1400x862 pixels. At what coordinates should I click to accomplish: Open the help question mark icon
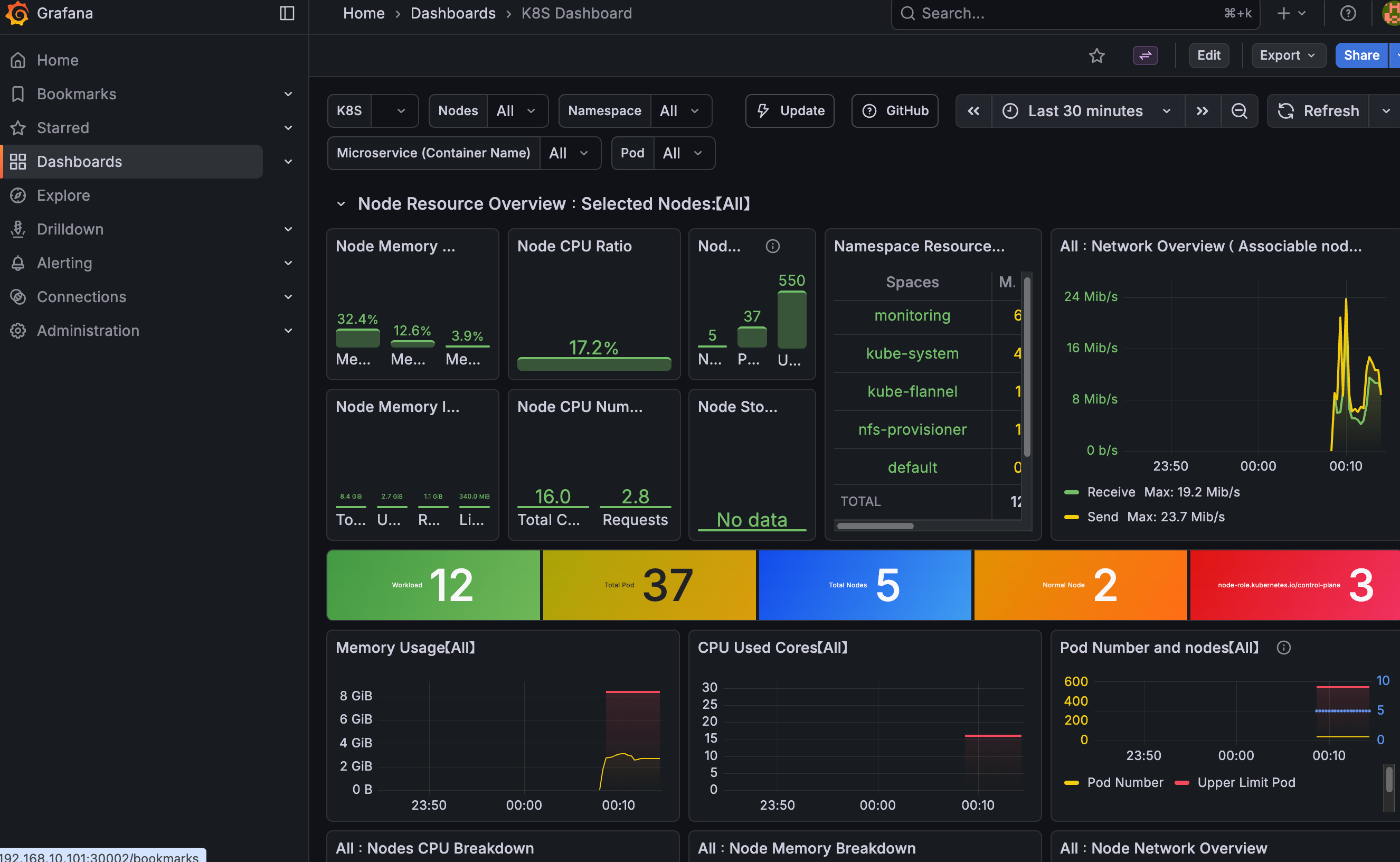(x=1348, y=13)
